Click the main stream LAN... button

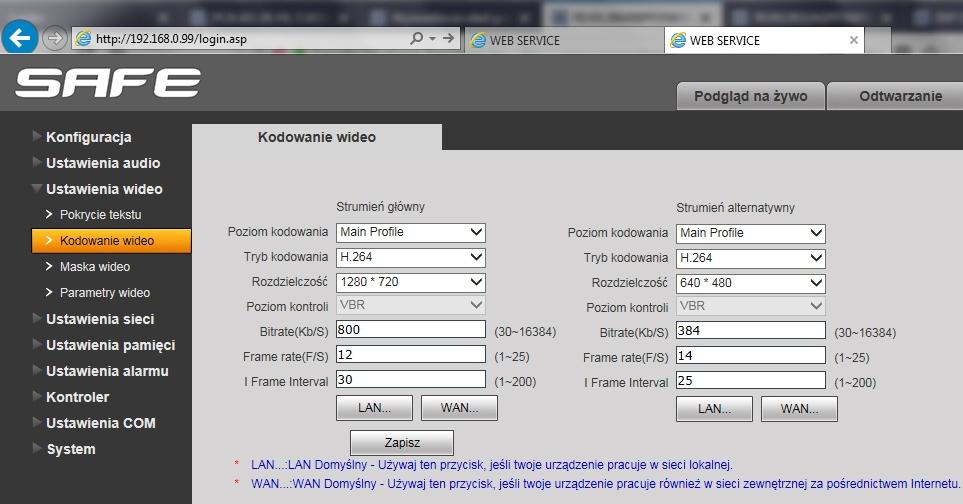(374, 408)
